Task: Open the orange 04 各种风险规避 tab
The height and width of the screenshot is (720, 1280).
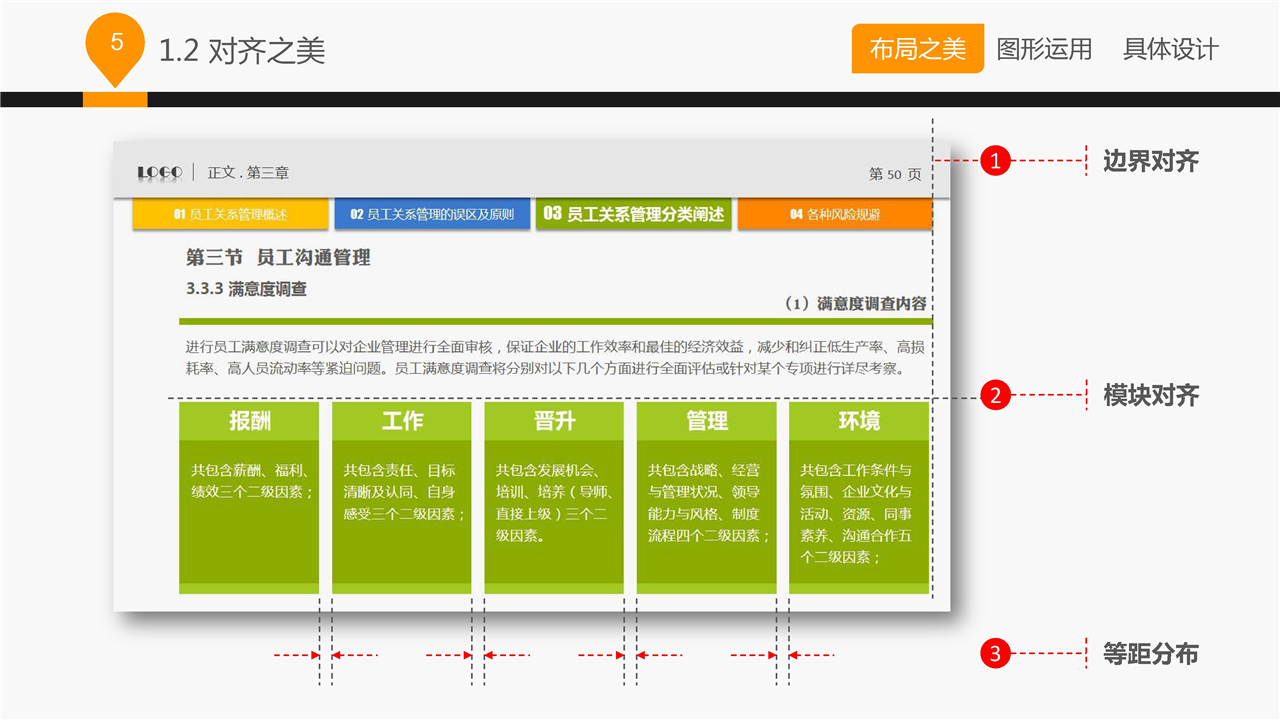Action: (835, 214)
